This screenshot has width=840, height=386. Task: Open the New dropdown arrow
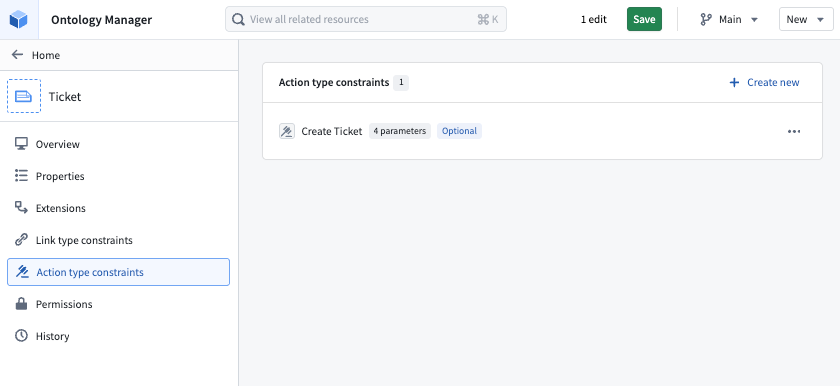820,20
